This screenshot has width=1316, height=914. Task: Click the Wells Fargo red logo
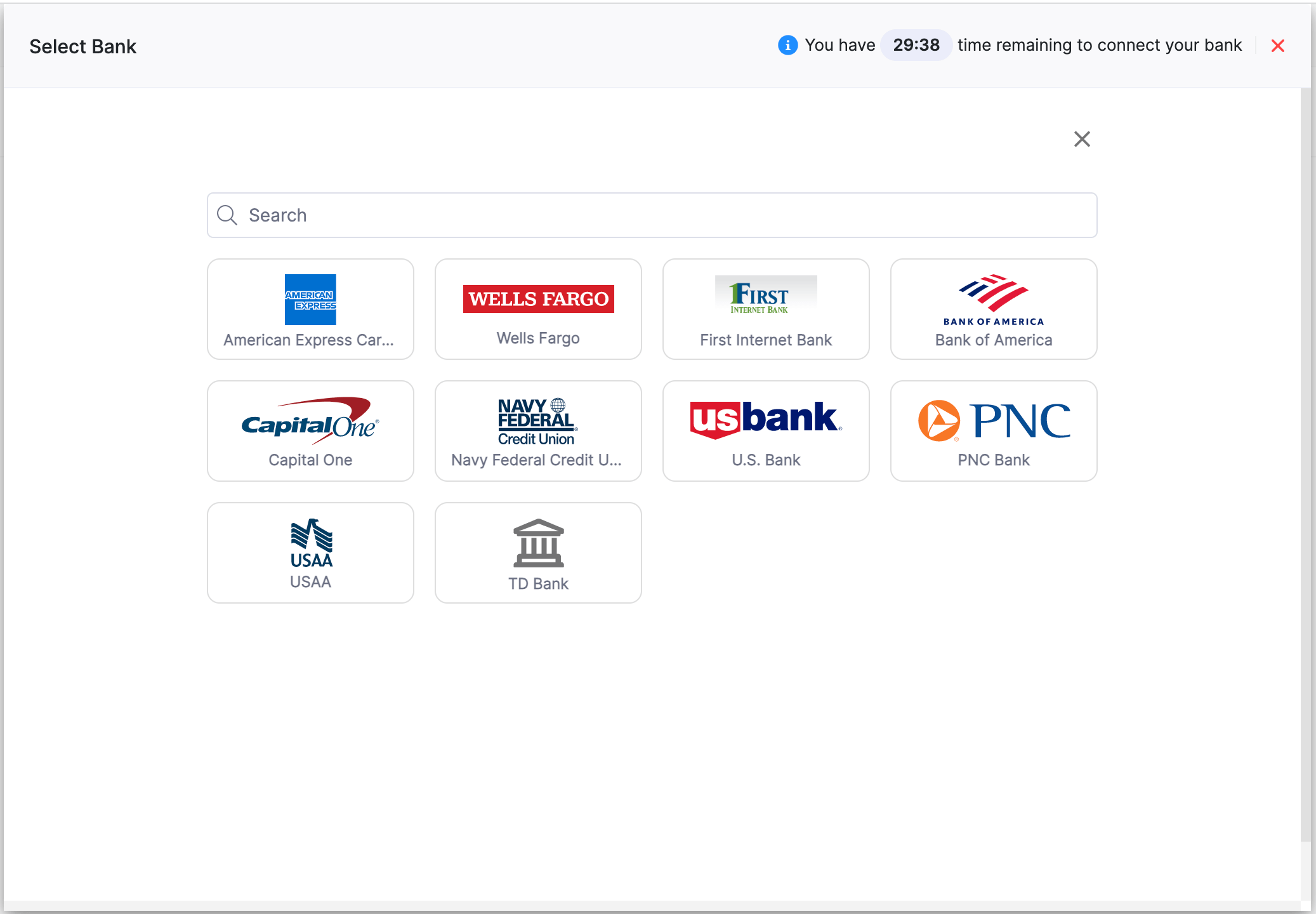(538, 298)
